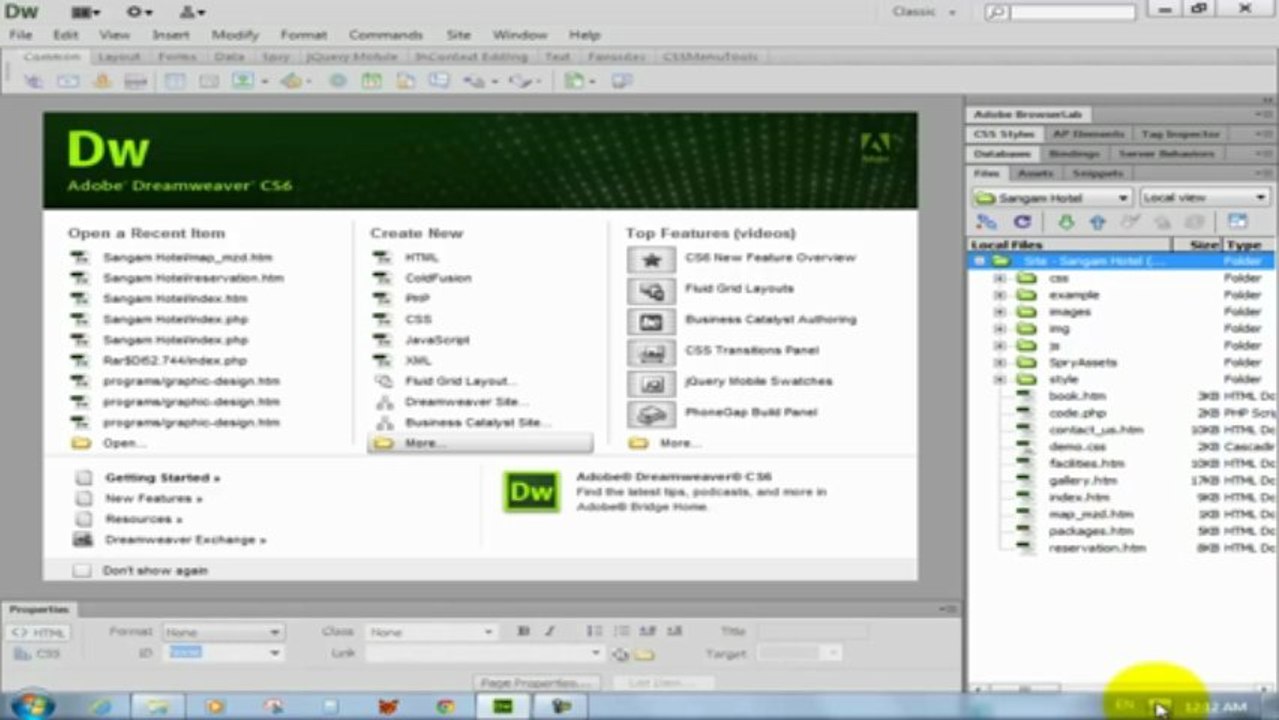
Task: Click the Page Properties button
Action: point(536,683)
